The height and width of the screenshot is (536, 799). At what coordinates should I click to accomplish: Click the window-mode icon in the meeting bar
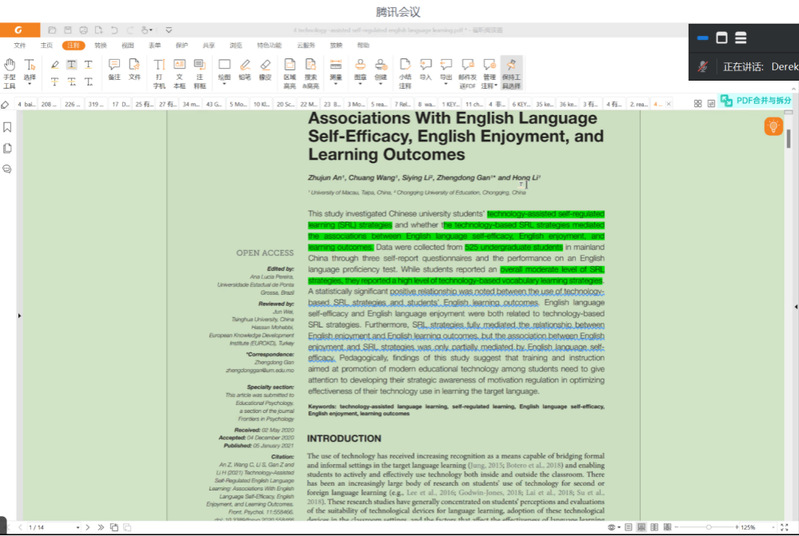722,38
